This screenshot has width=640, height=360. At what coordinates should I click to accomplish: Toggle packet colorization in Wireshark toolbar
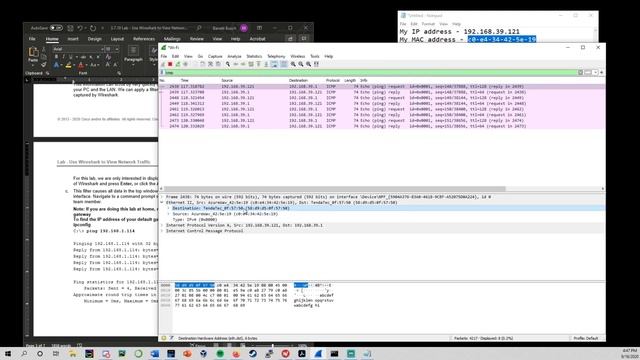pos(284,64)
